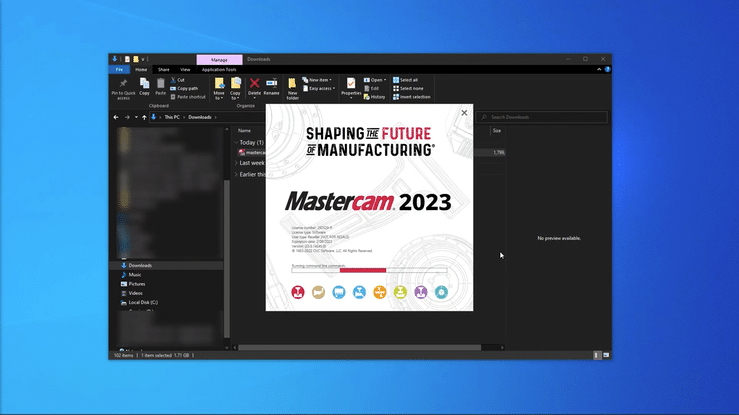Click the Cut scissors command
Screen dimensions: 739x415
(178, 80)
